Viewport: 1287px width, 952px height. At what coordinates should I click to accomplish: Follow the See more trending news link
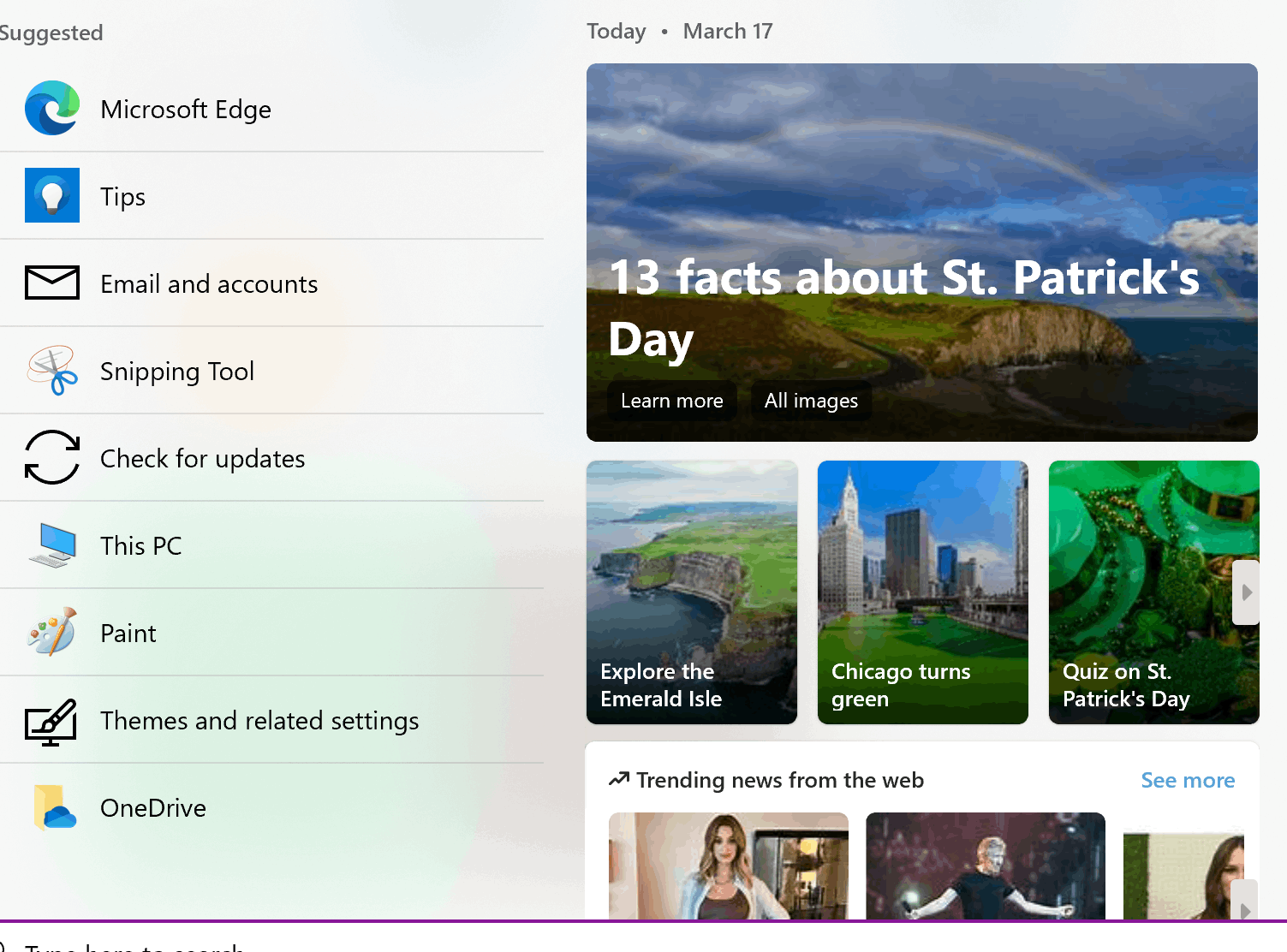click(x=1188, y=780)
